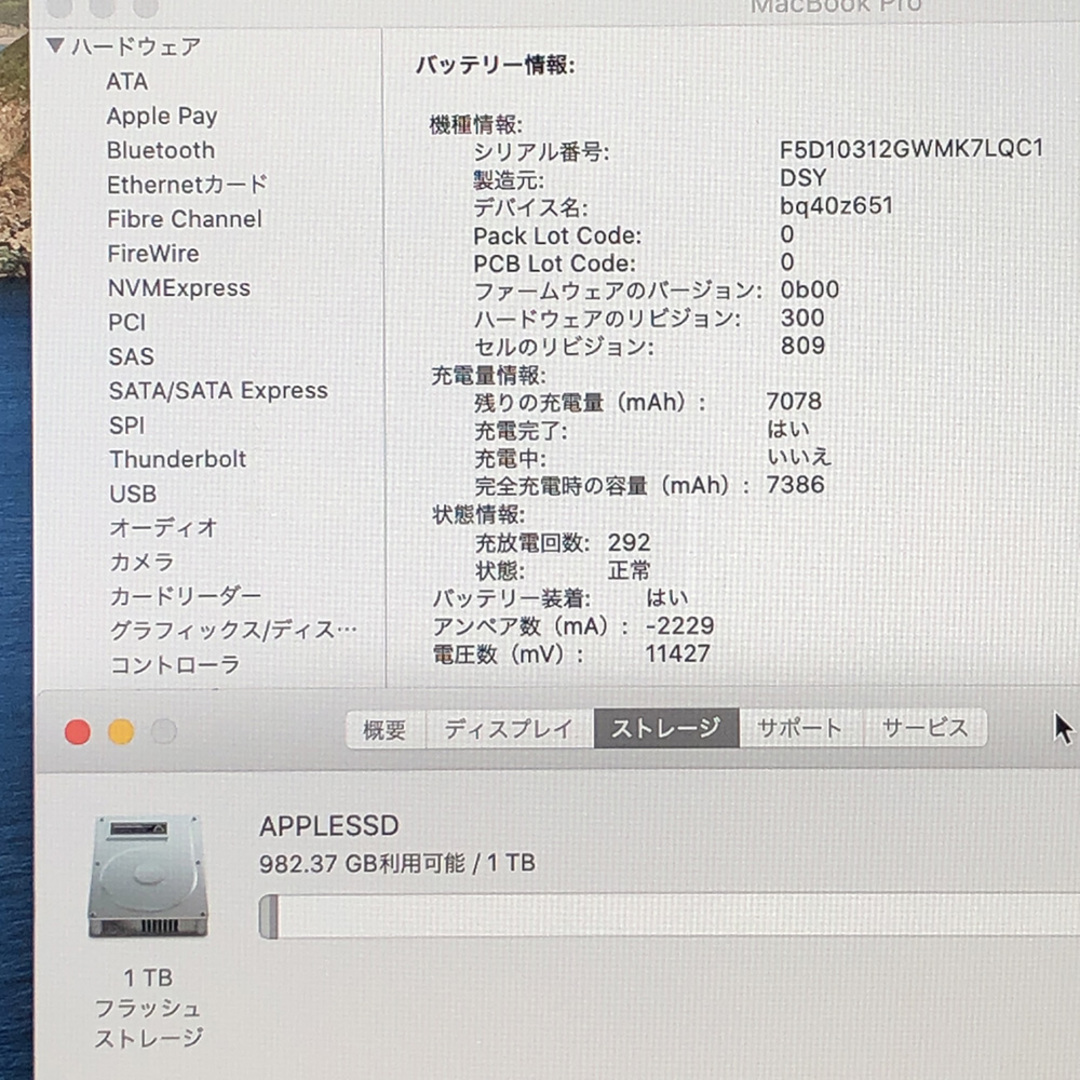Select グラフィックス/ディス… entry

pos(233,630)
